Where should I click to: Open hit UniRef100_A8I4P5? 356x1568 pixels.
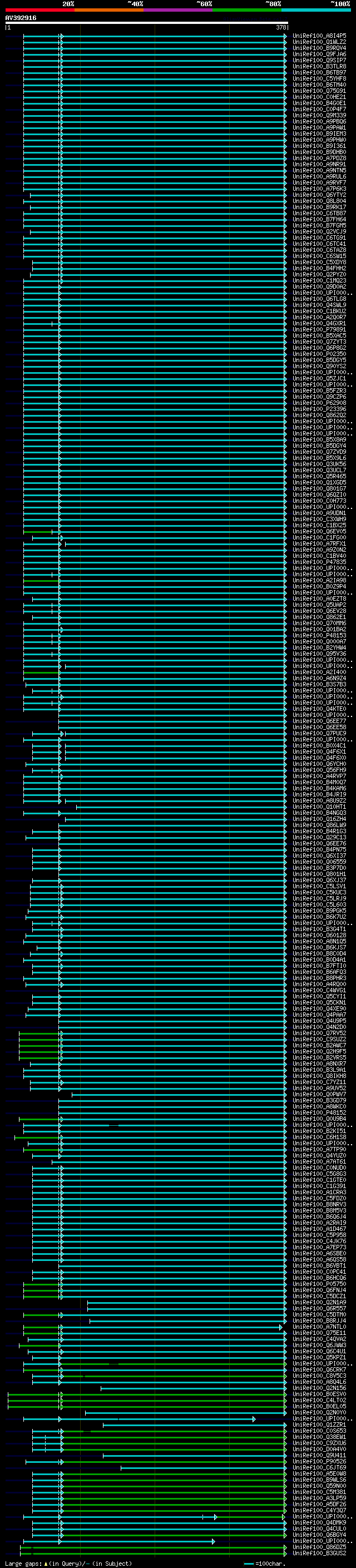click(x=319, y=36)
